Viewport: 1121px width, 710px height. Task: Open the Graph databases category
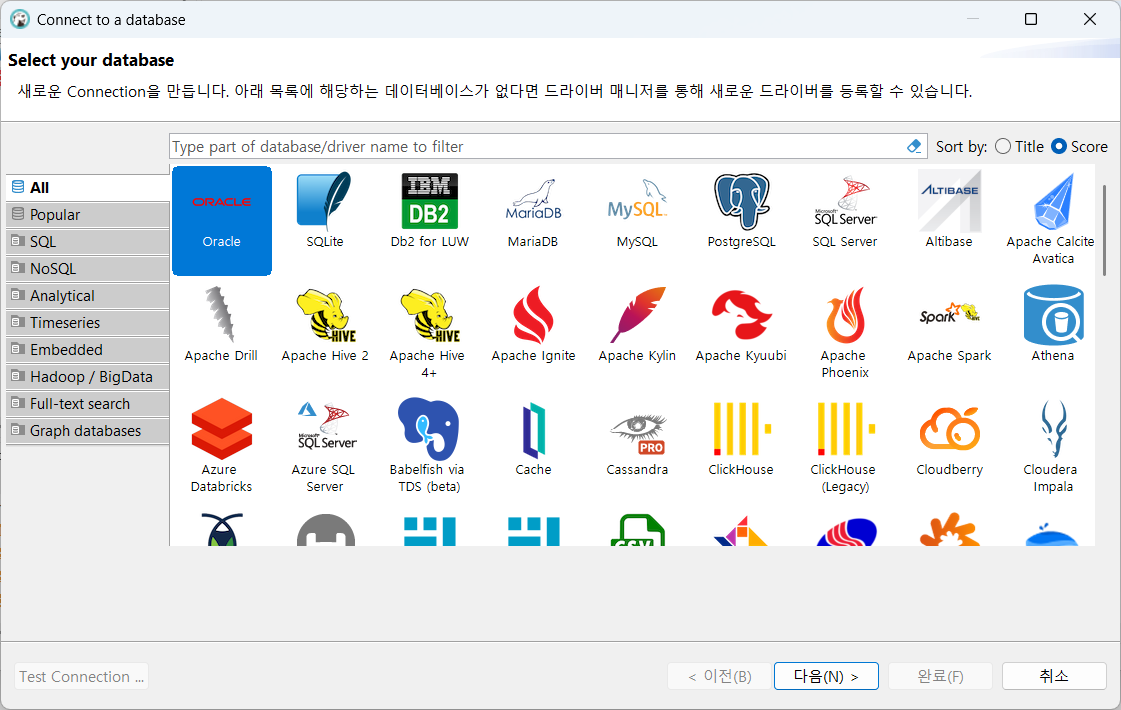(x=88, y=431)
